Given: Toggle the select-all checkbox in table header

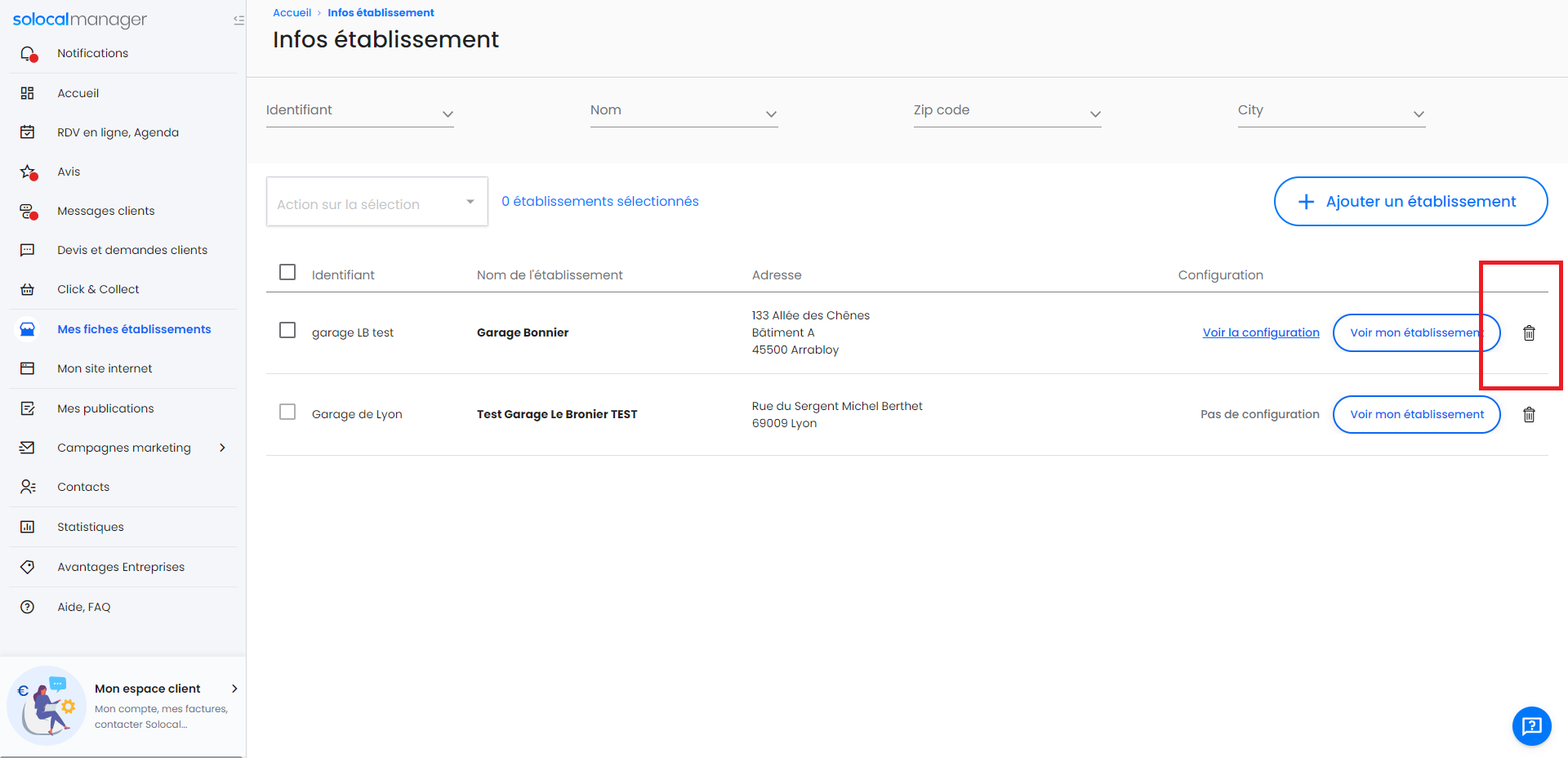Looking at the screenshot, I should point(287,272).
